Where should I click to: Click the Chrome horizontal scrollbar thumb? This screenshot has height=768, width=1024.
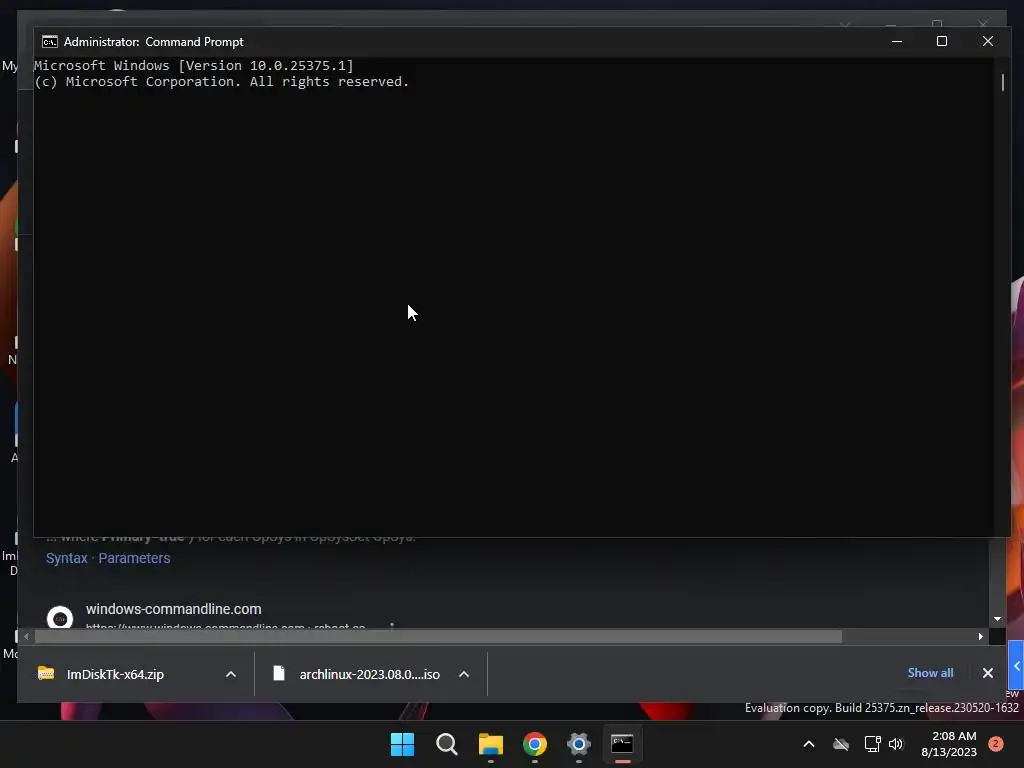438,636
